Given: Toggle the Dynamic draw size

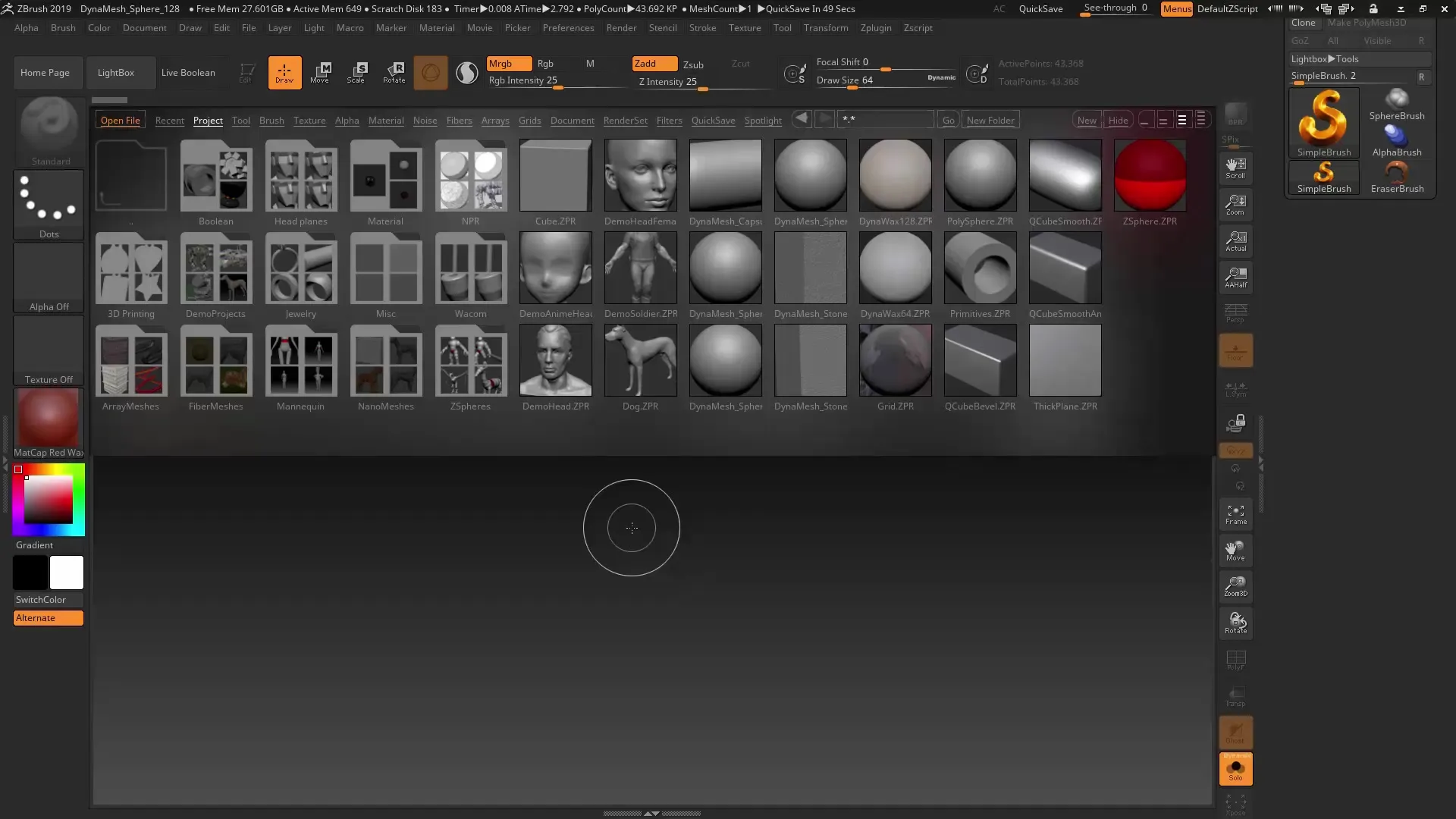Looking at the screenshot, I should click(941, 77).
